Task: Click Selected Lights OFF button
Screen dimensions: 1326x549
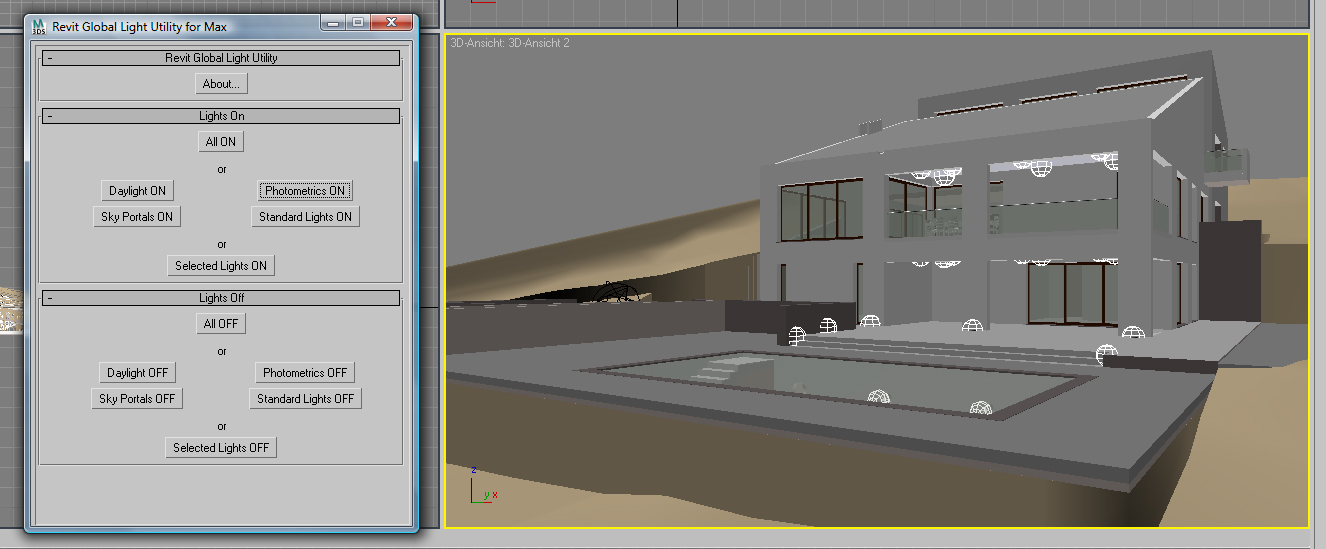Action: (221, 448)
